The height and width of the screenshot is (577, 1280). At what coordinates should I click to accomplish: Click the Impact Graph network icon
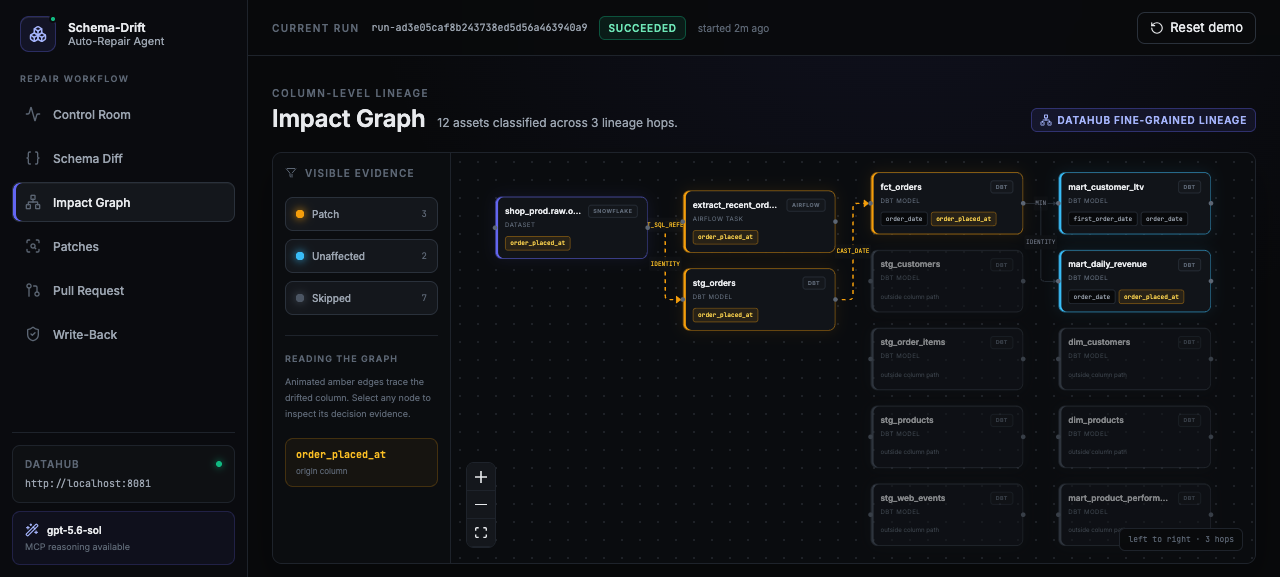pos(33,202)
